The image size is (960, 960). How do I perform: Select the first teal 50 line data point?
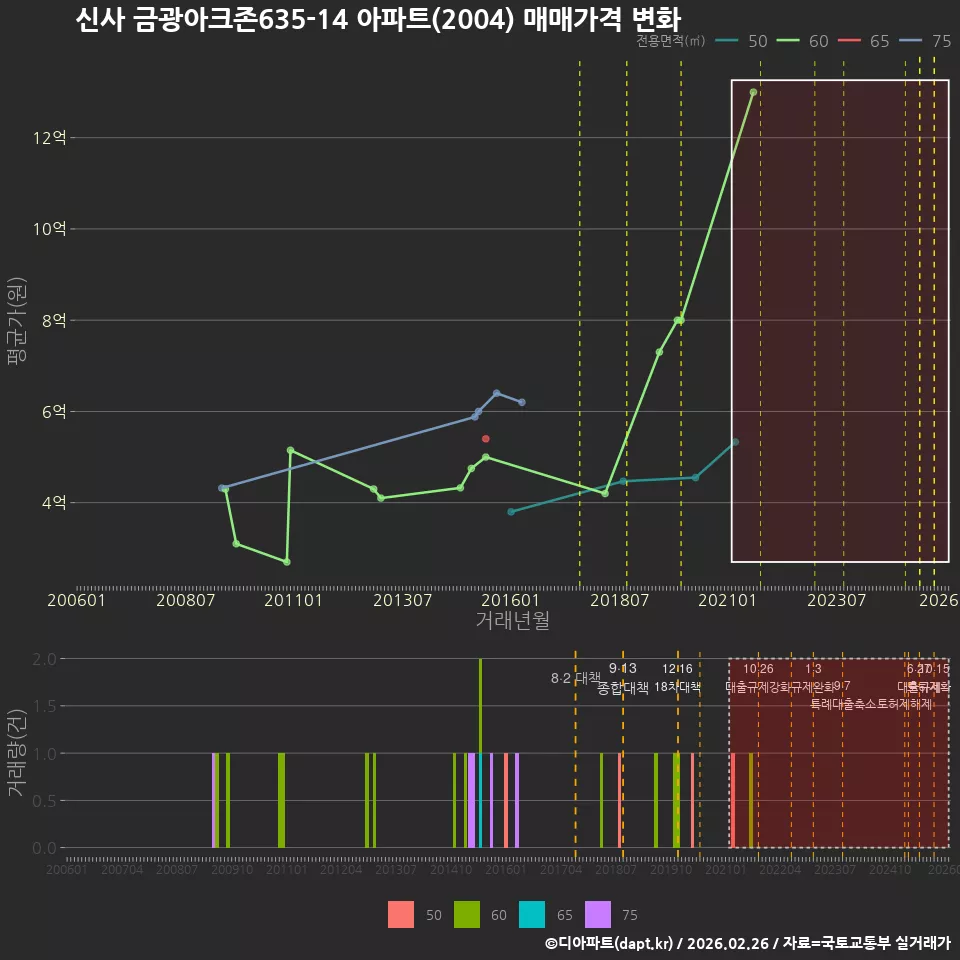coord(511,512)
